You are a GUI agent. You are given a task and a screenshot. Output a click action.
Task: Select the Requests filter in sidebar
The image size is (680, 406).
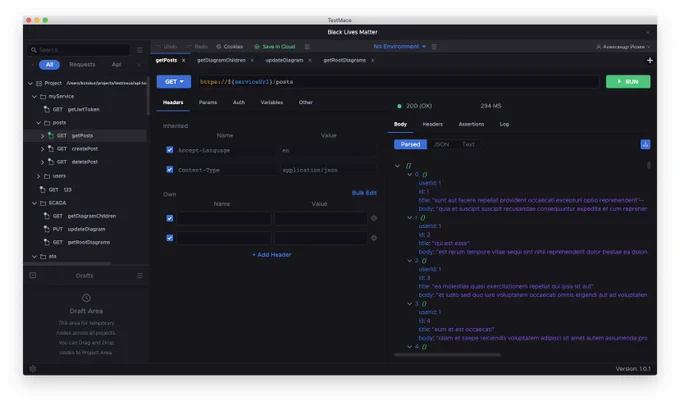[x=82, y=65]
